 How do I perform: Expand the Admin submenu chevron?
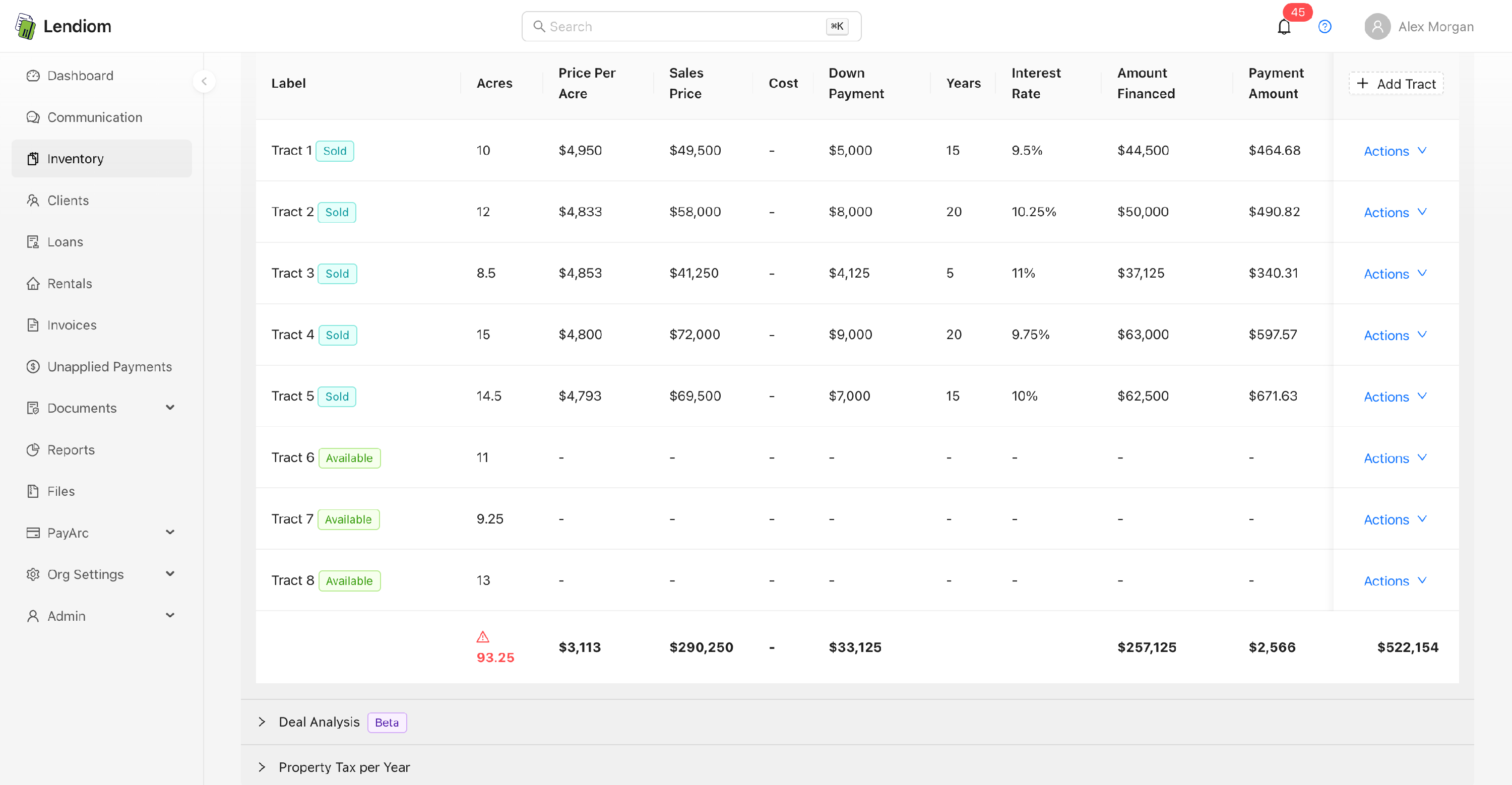coord(170,615)
